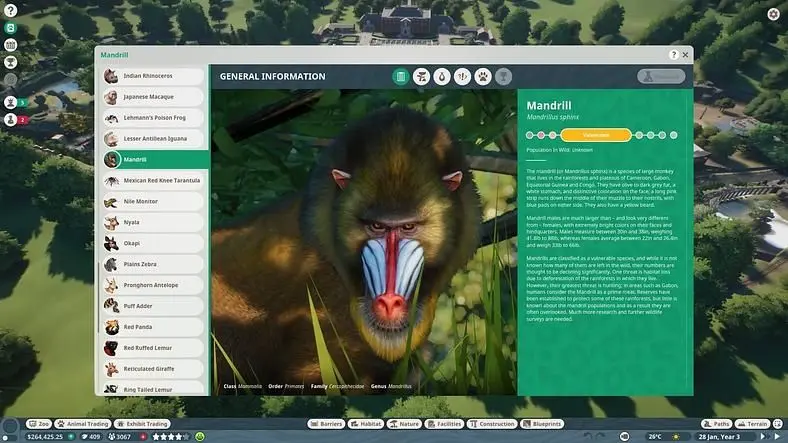Switch to the water drop tab icon

pos(442,77)
